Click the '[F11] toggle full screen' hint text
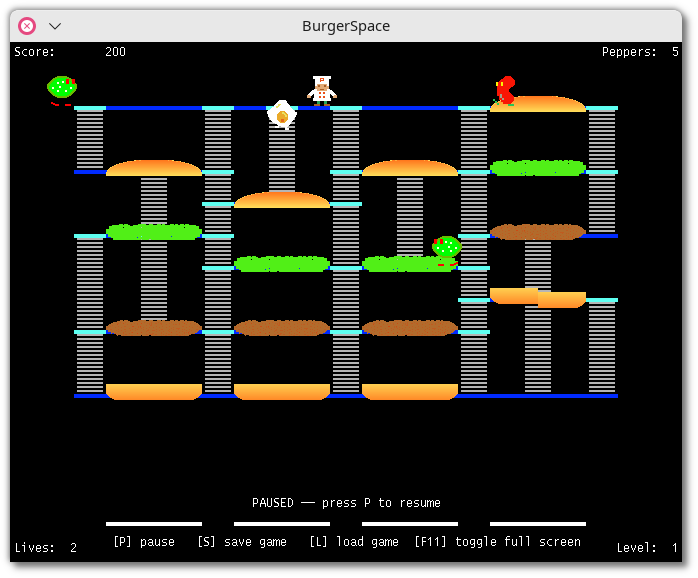 pyautogui.click(x=497, y=541)
